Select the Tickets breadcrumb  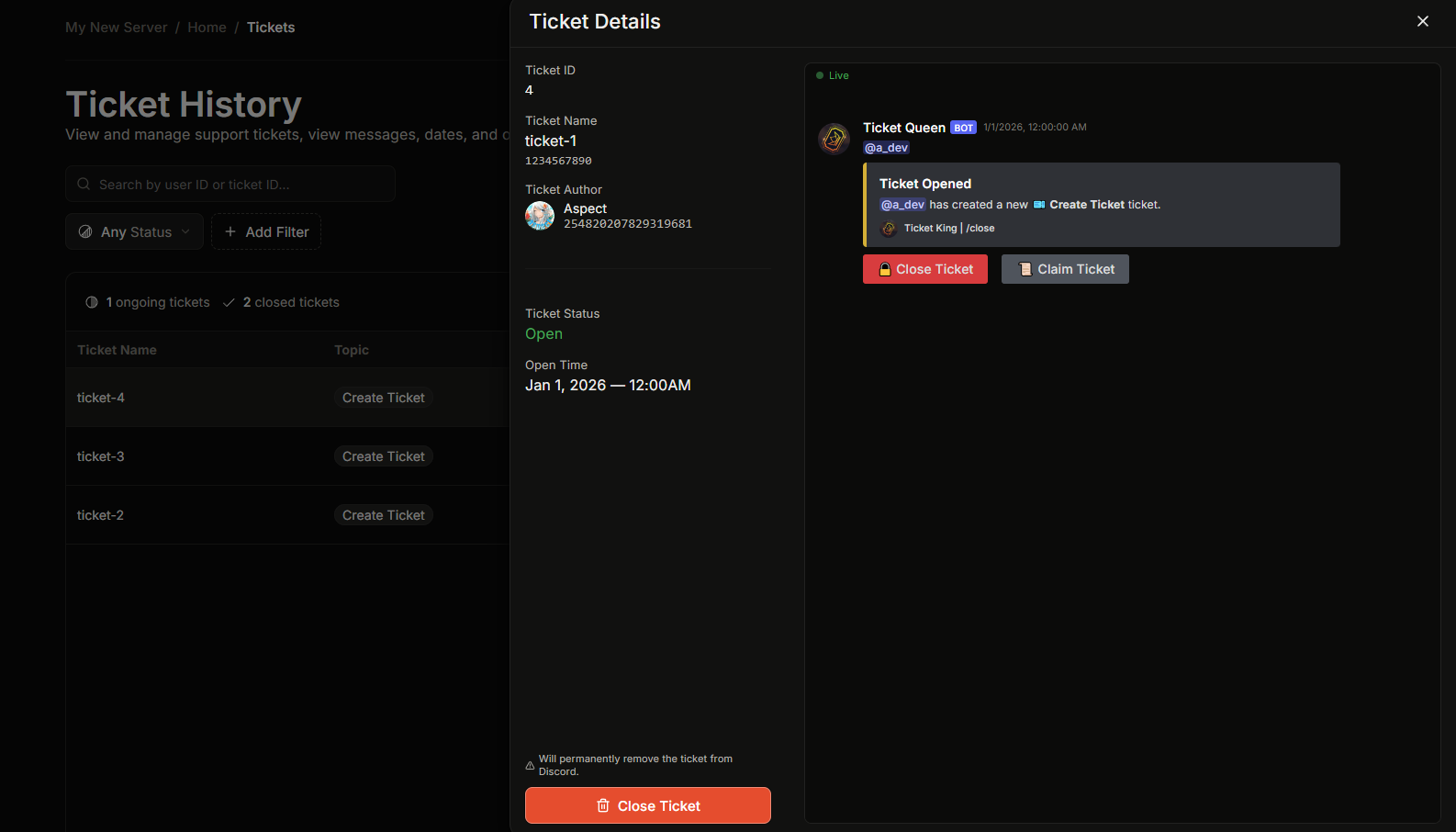[x=271, y=28]
